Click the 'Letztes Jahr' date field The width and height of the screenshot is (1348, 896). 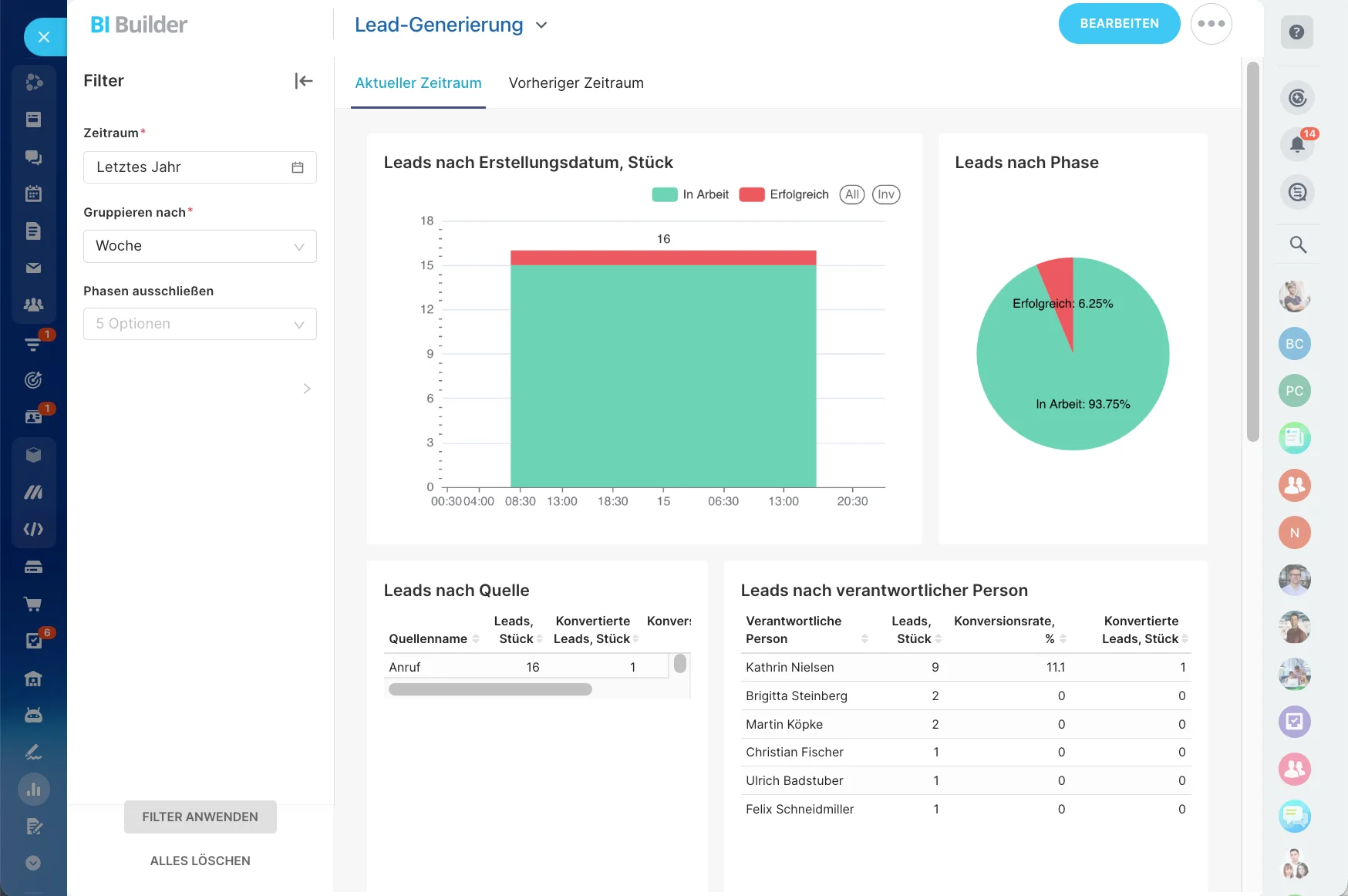pyautogui.click(x=200, y=167)
